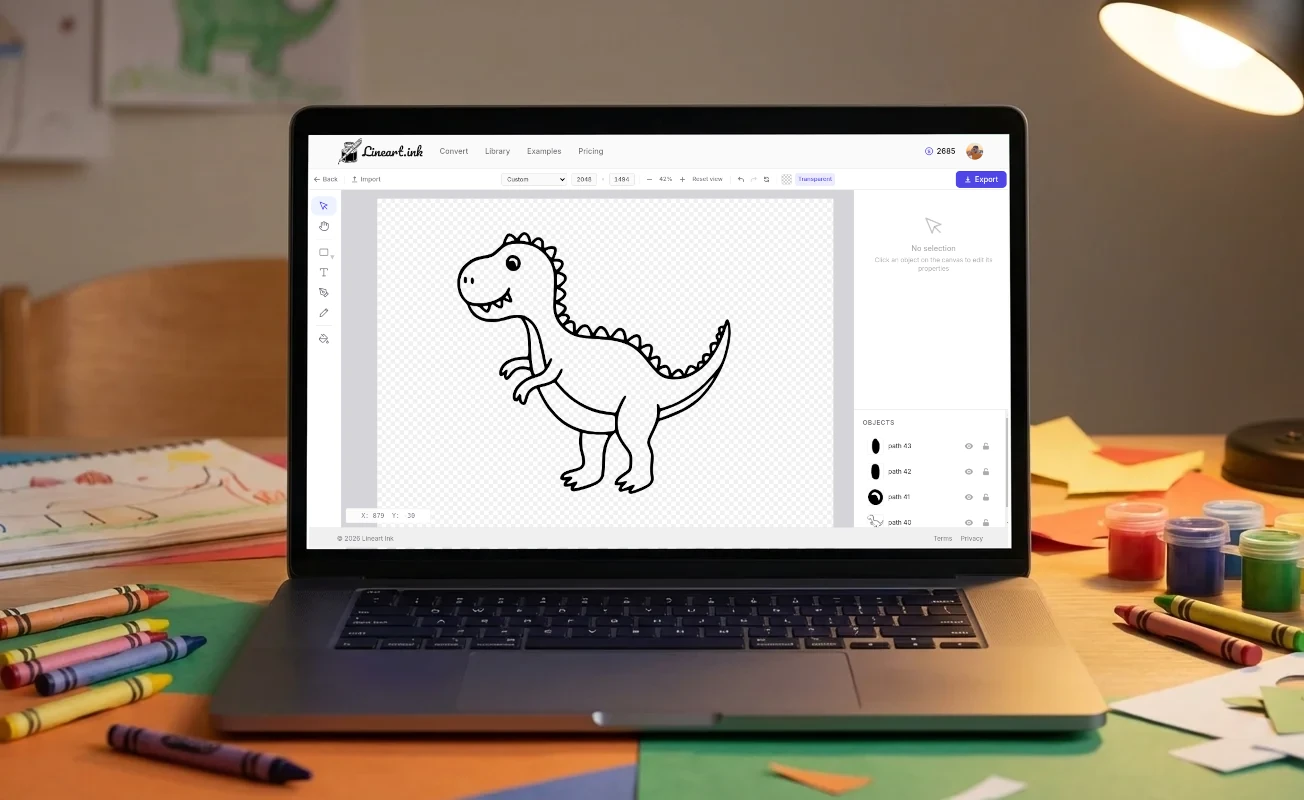Open the Terms link
This screenshot has height=800, width=1304.
point(943,538)
